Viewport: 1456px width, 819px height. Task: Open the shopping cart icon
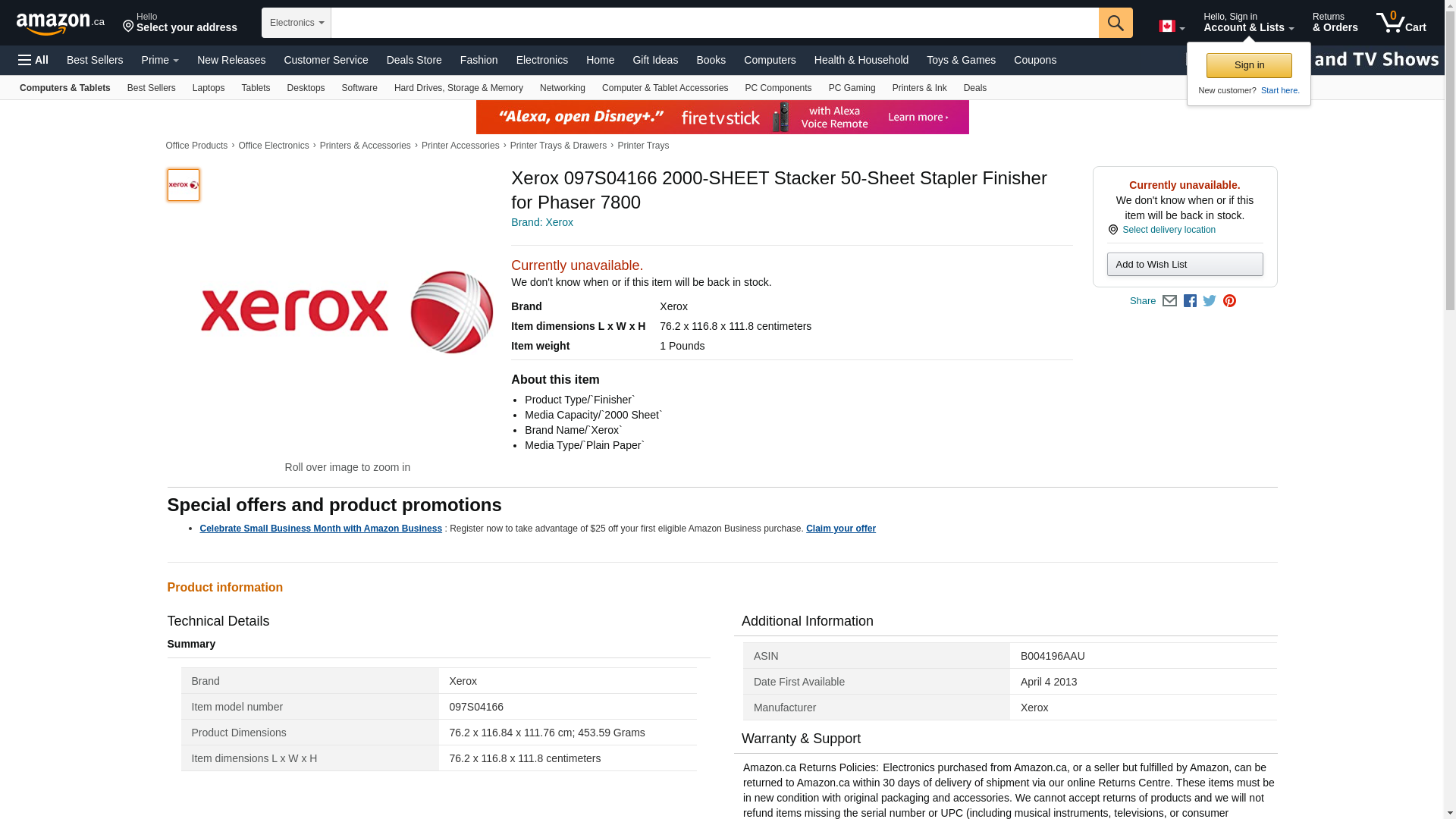tap(1401, 23)
